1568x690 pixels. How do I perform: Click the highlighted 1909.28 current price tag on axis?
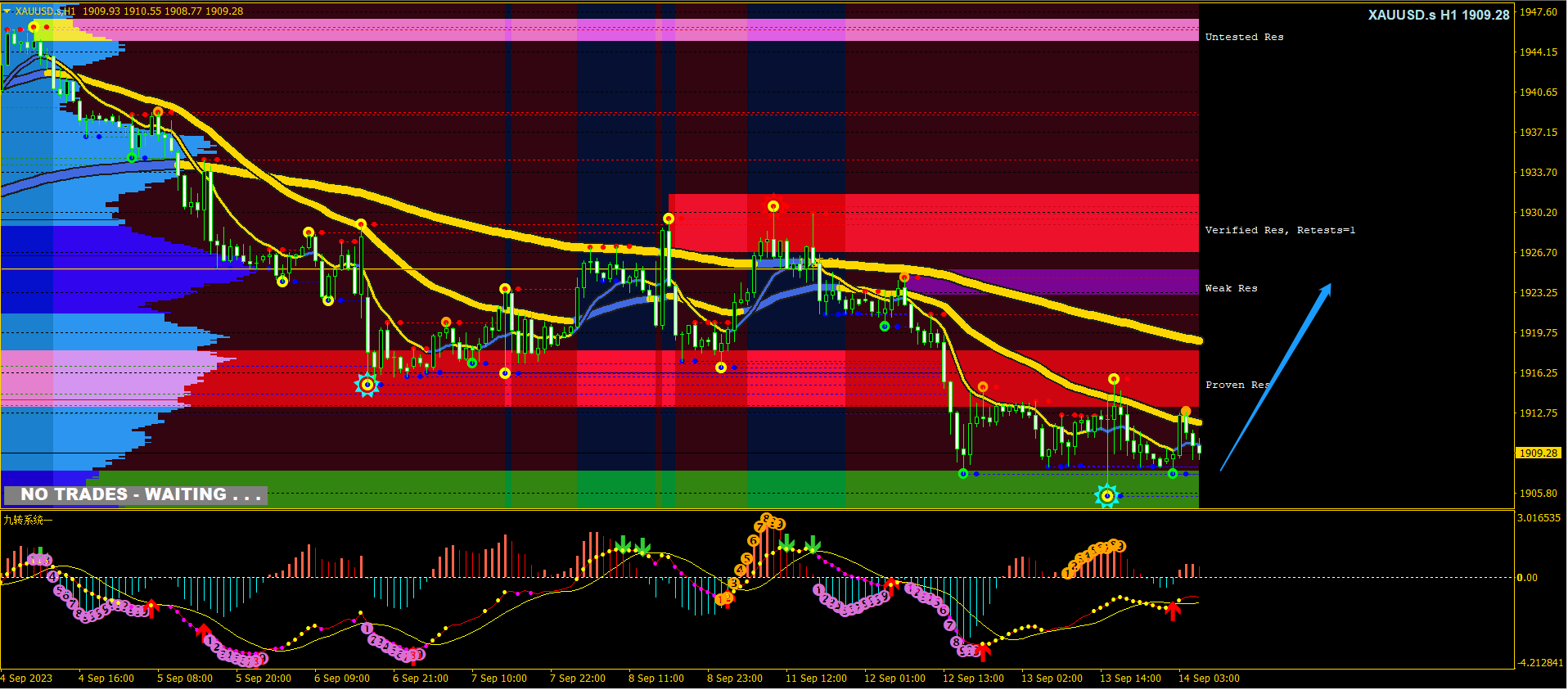pos(1539,453)
